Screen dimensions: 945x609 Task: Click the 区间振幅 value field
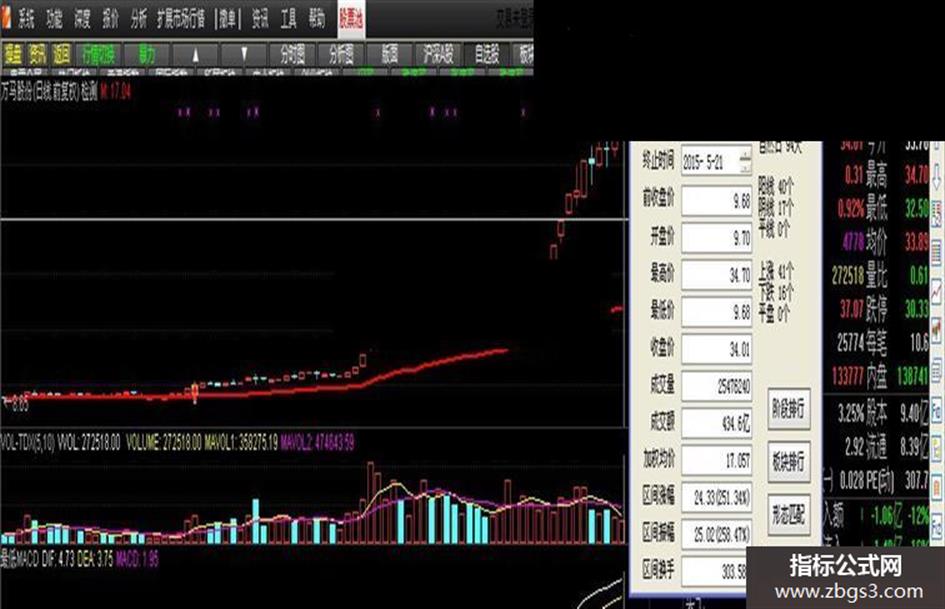click(x=717, y=535)
